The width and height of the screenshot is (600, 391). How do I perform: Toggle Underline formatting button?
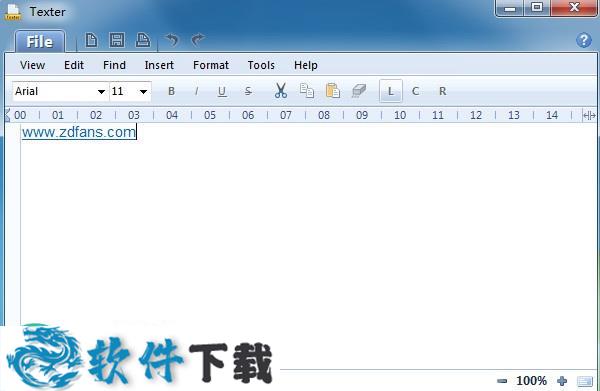point(222,91)
